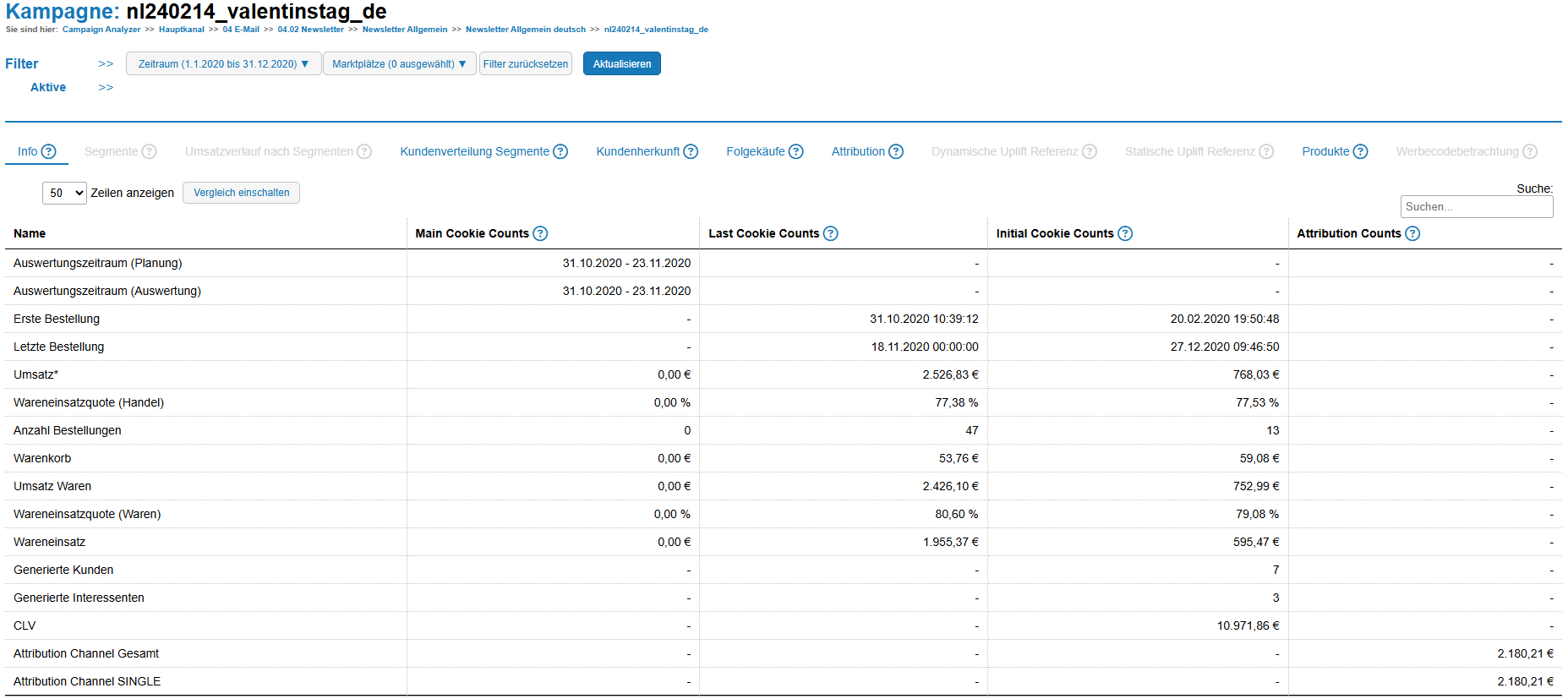Show help for Attribution Counts column

tap(1412, 233)
